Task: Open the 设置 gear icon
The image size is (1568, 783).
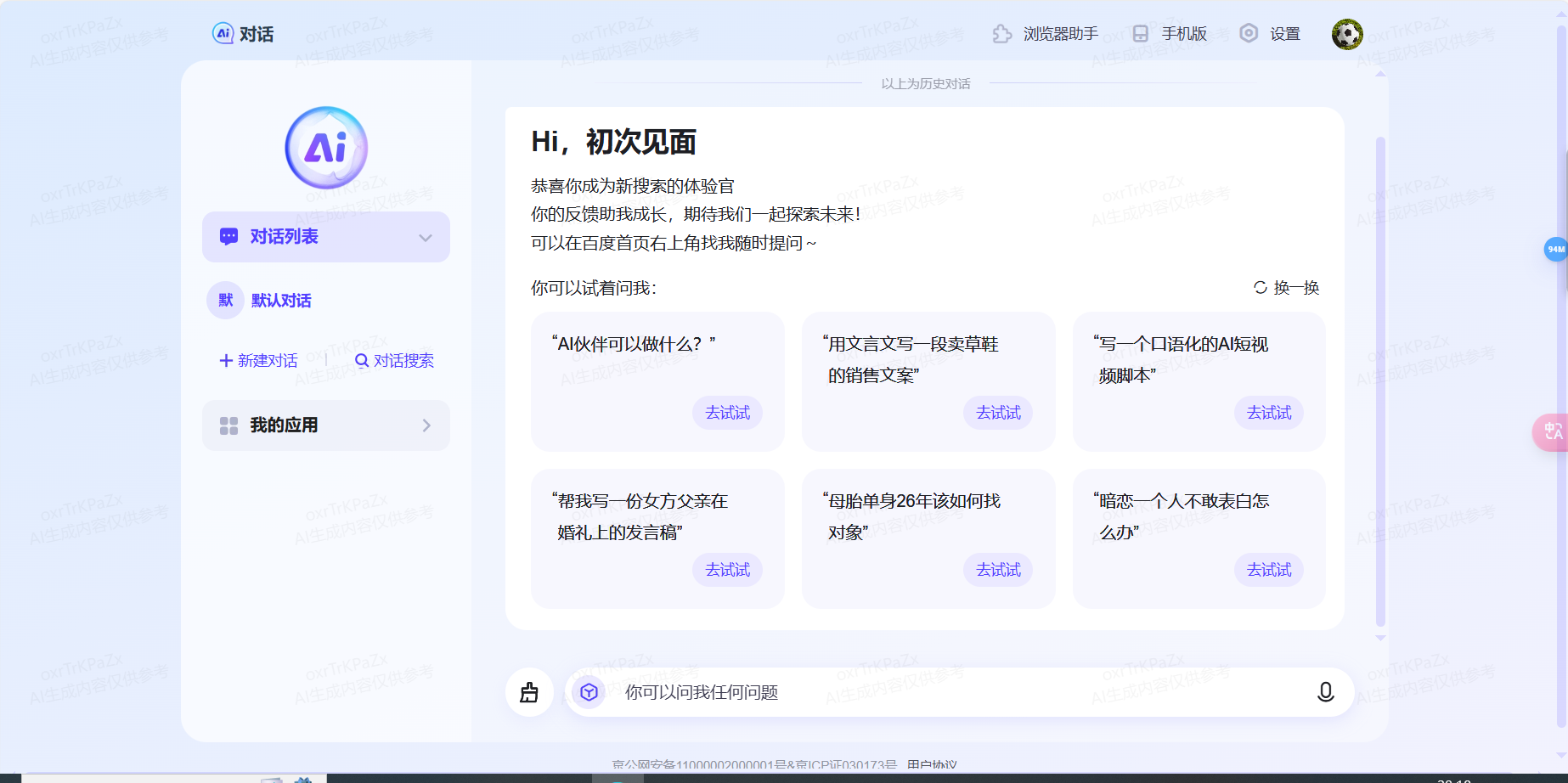Action: tap(1249, 33)
